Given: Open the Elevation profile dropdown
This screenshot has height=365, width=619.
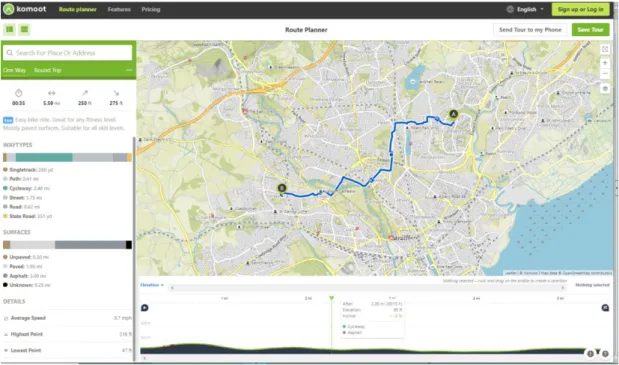Looking at the screenshot, I should point(152,285).
